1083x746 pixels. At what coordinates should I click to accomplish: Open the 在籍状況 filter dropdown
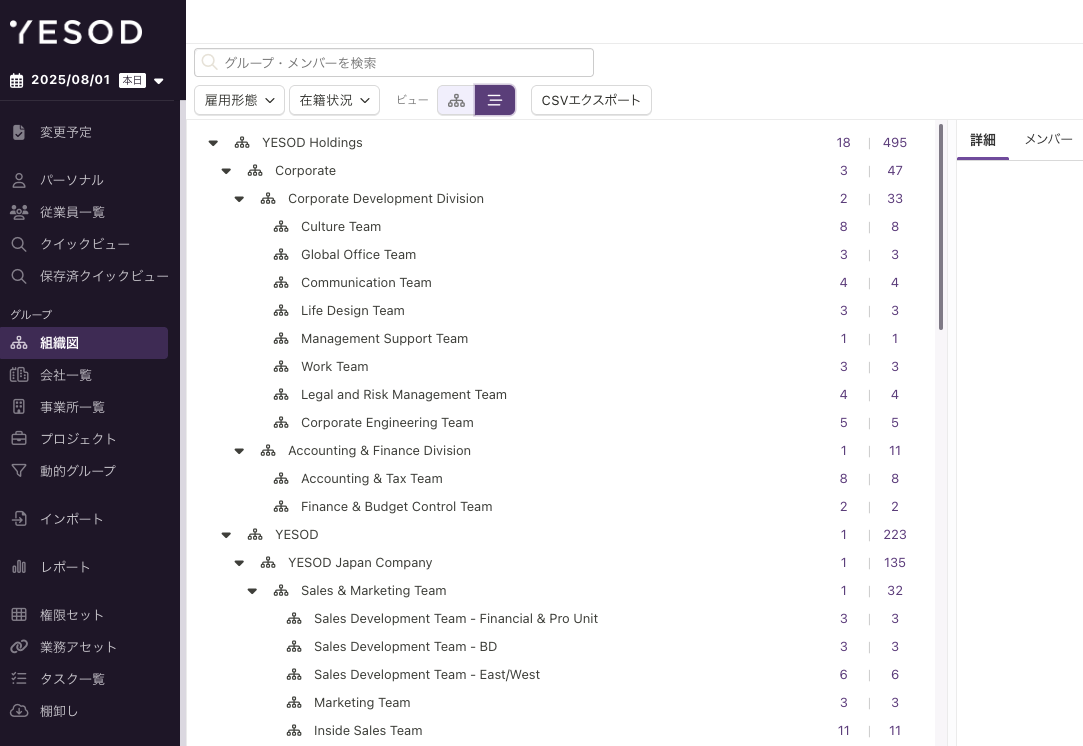point(334,101)
